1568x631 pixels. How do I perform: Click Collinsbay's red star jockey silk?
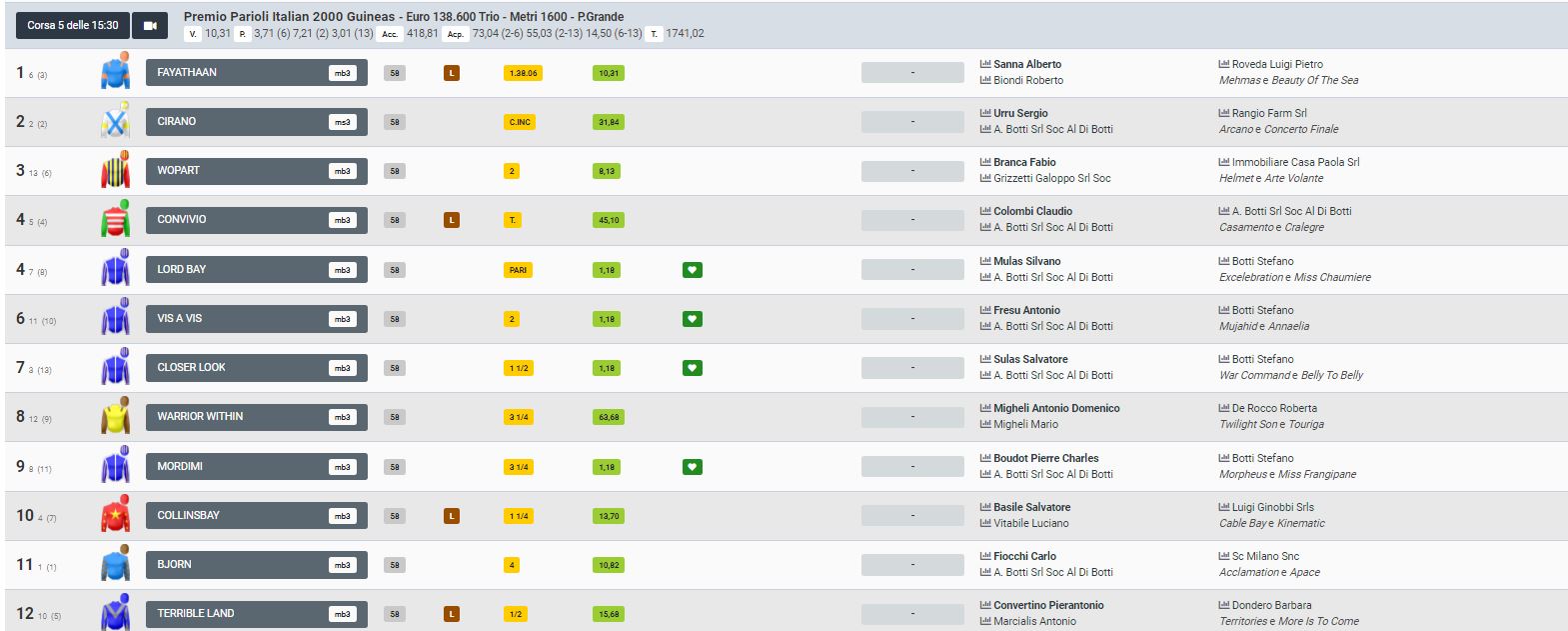(x=116, y=515)
